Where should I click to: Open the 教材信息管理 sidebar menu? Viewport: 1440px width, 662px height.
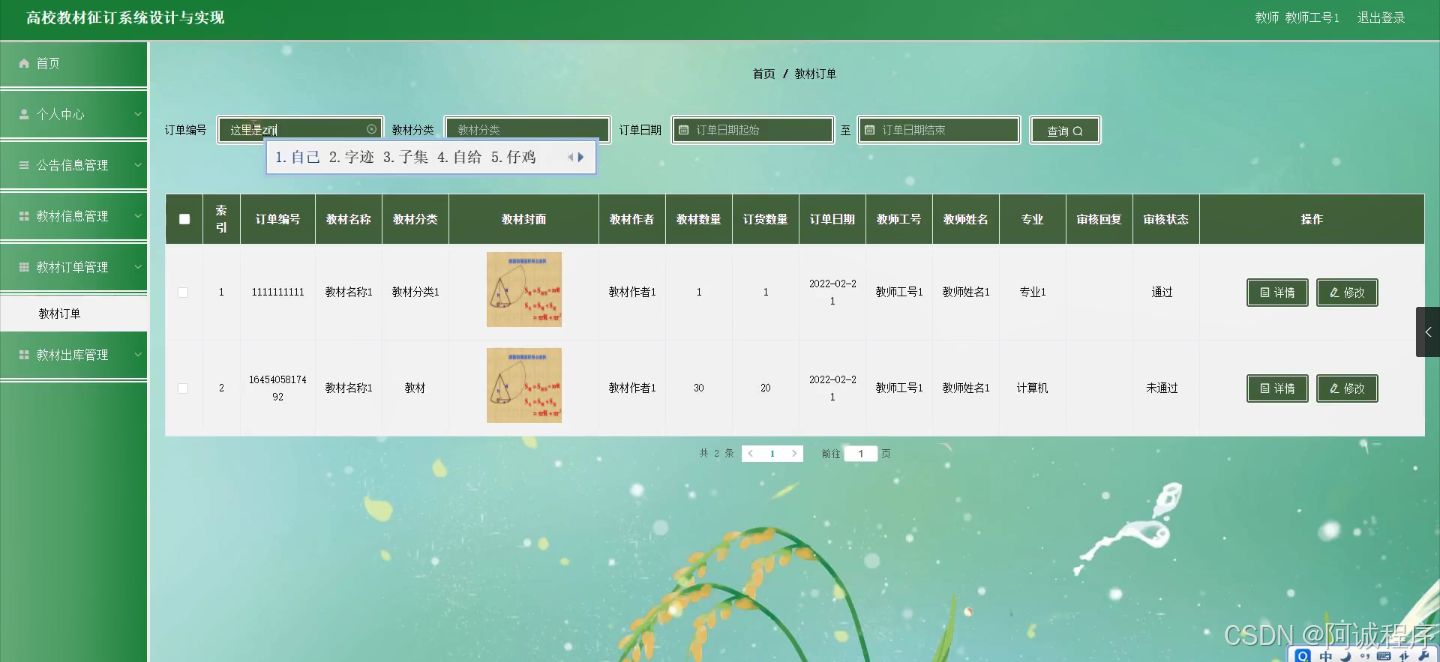tap(73, 215)
